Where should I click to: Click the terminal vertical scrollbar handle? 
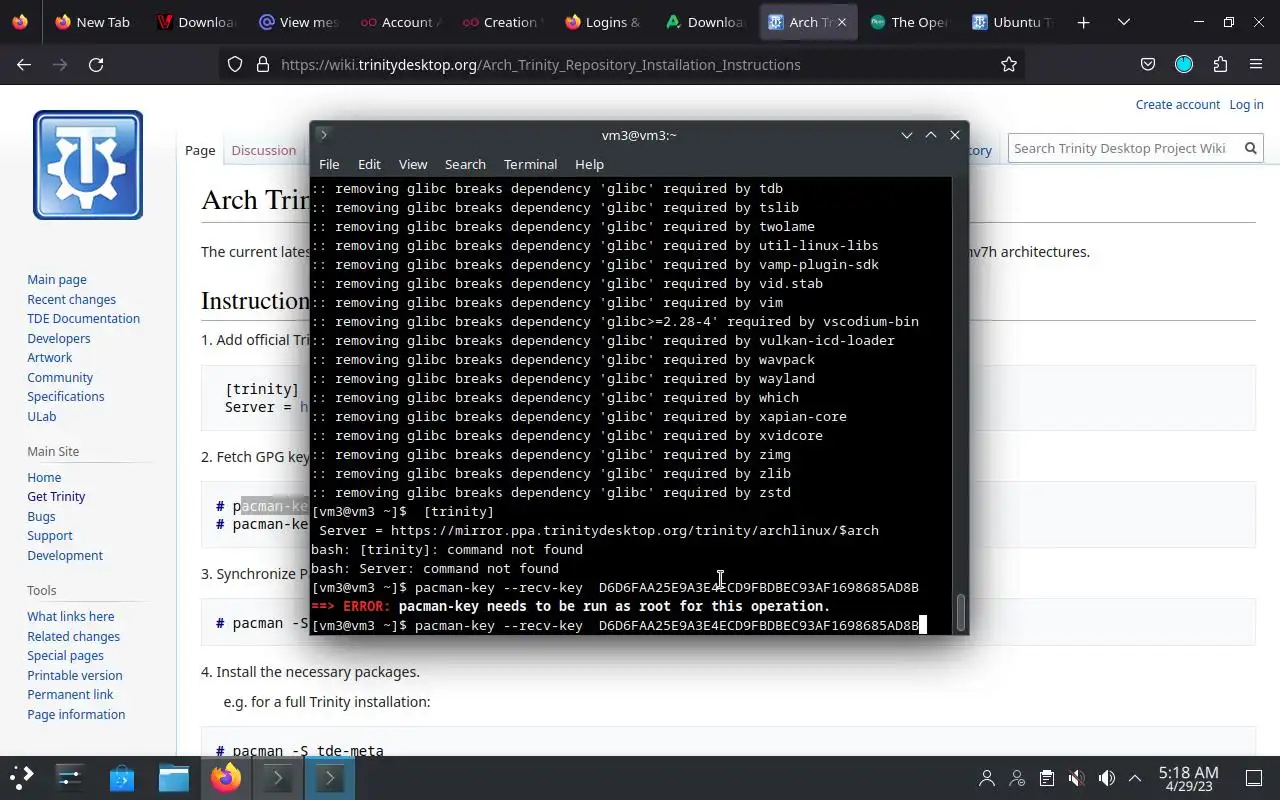pyautogui.click(x=961, y=612)
